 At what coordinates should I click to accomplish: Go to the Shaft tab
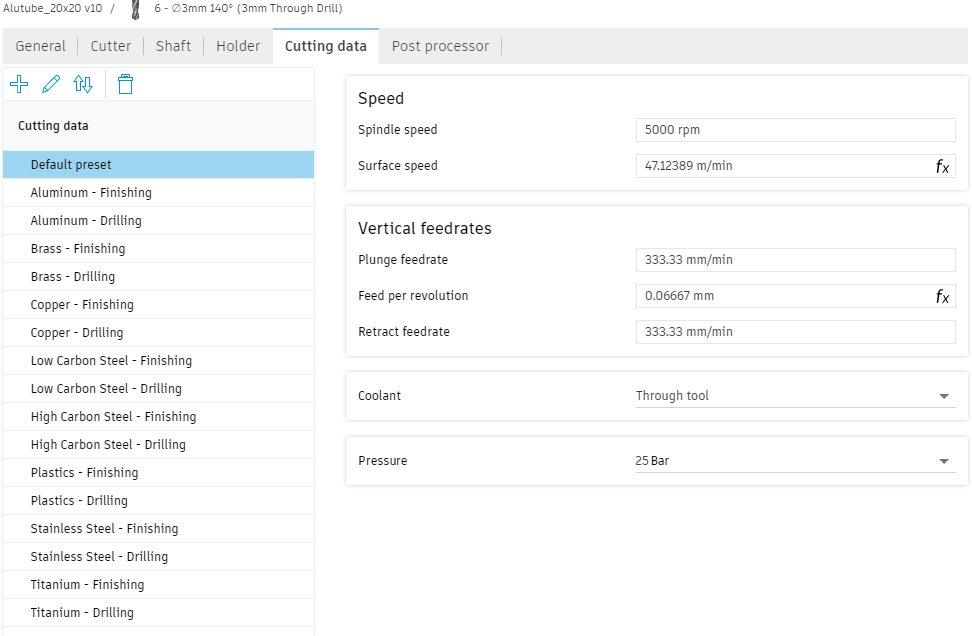pyautogui.click(x=174, y=46)
